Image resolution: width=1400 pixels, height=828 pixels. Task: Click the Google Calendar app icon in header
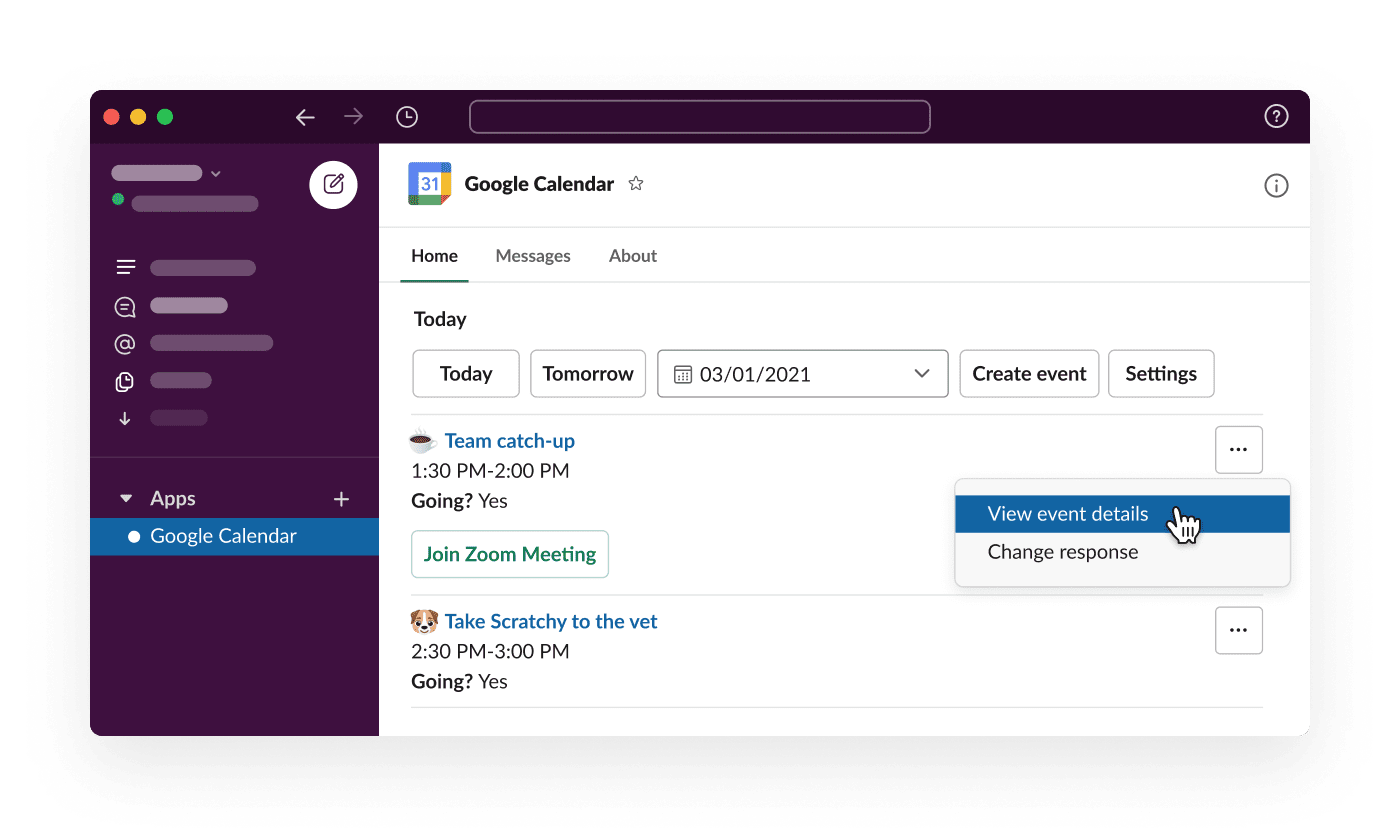(429, 183)
